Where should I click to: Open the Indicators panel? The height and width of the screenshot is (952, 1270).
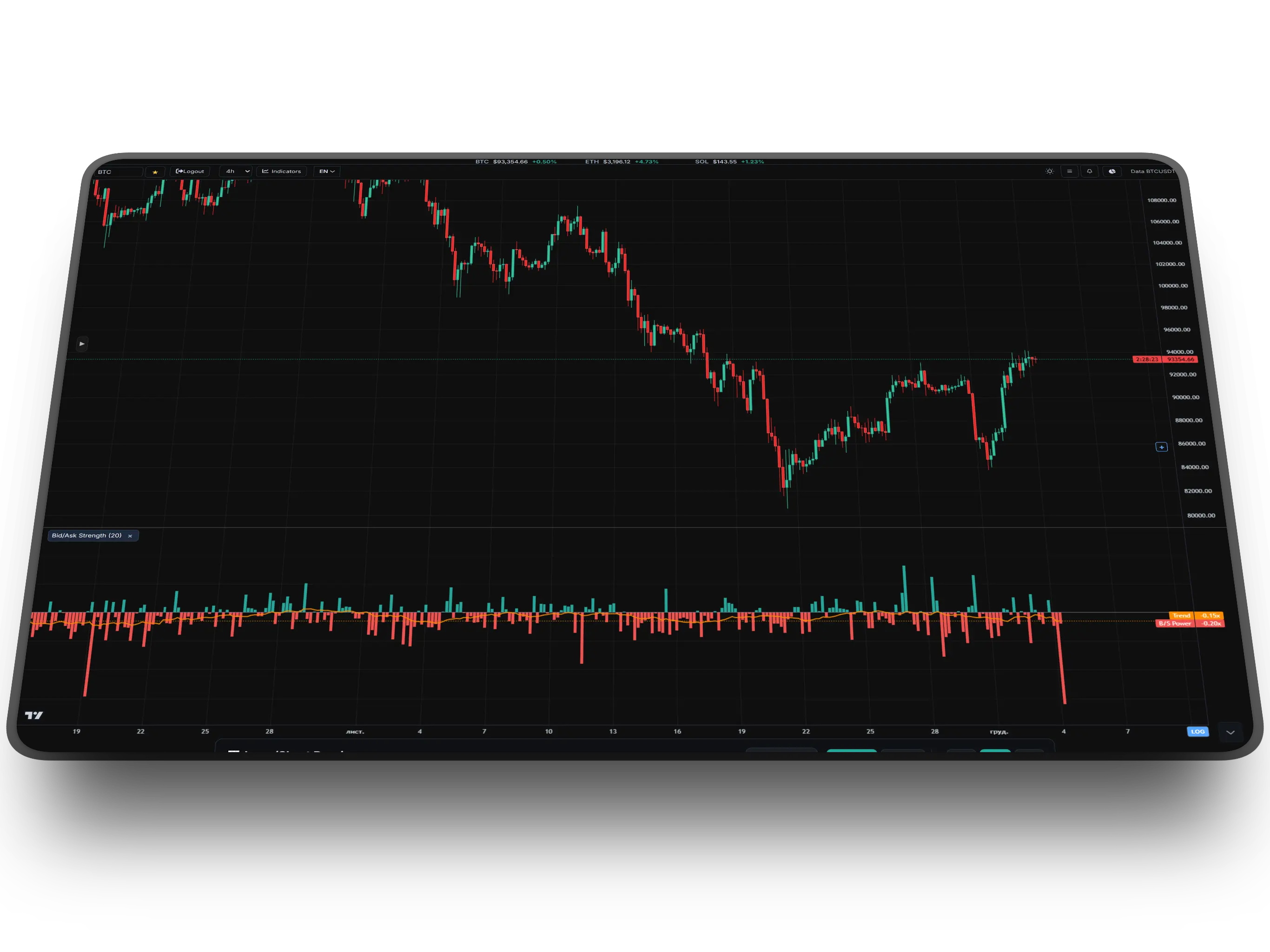click(x=281, y=171)
